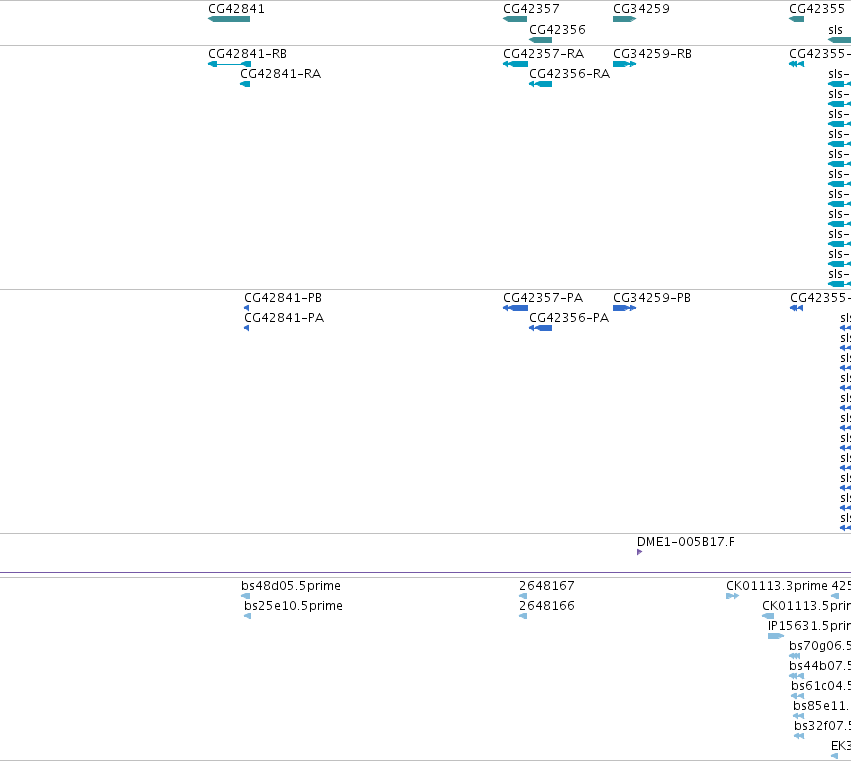Viewport: 851px width, 761px height.
Task: Select the CG42841-RB transcript feature
Action: coord(230,64)
